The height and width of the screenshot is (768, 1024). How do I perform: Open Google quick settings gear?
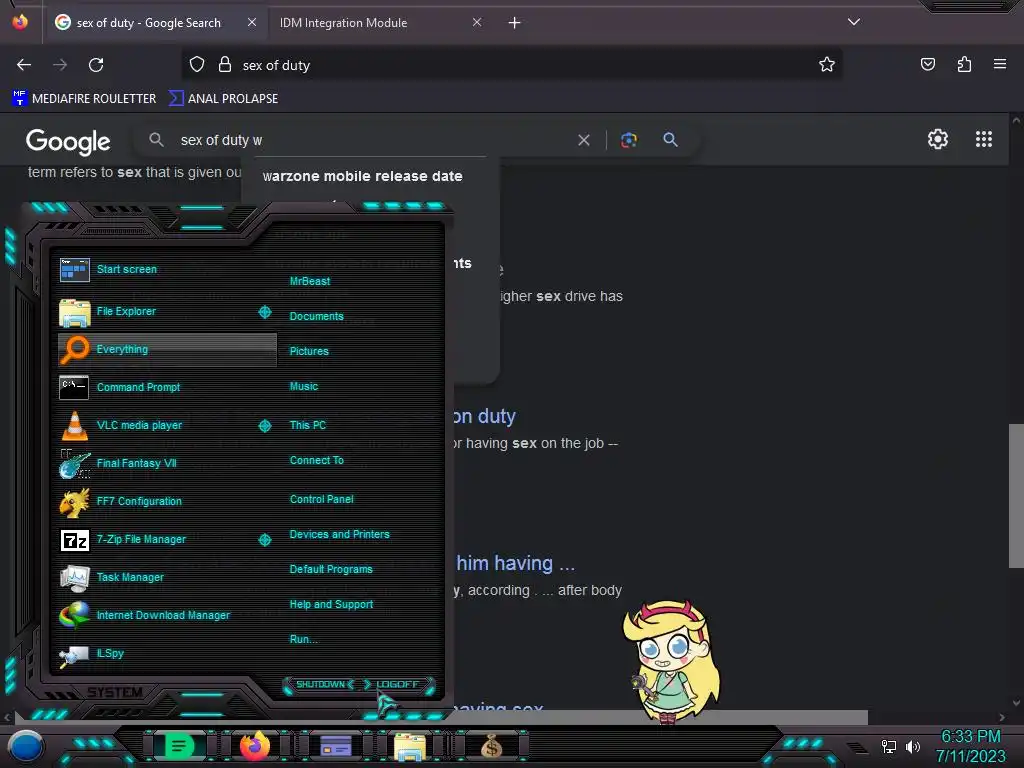[938, 139]
